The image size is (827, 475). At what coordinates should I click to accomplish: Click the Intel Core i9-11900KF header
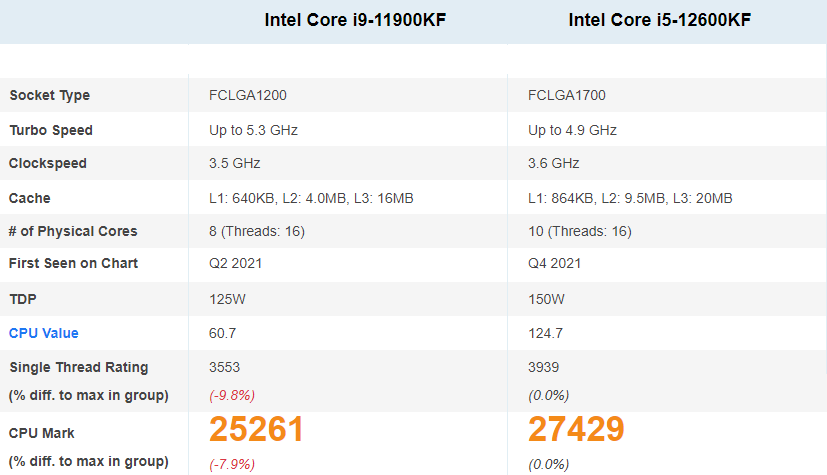(x=355, y=20)
